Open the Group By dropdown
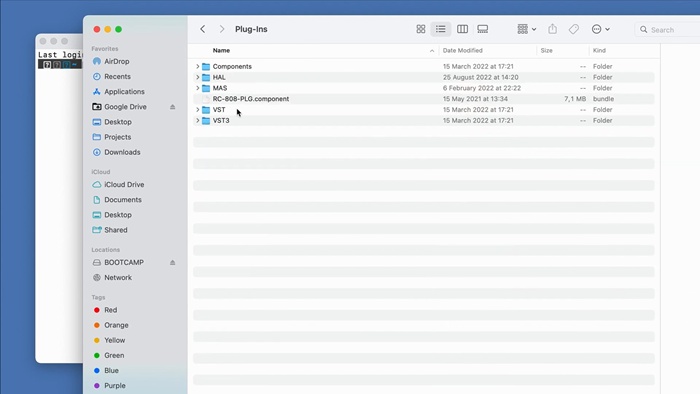Screen dimensions: 700x394 coord(527,29)
